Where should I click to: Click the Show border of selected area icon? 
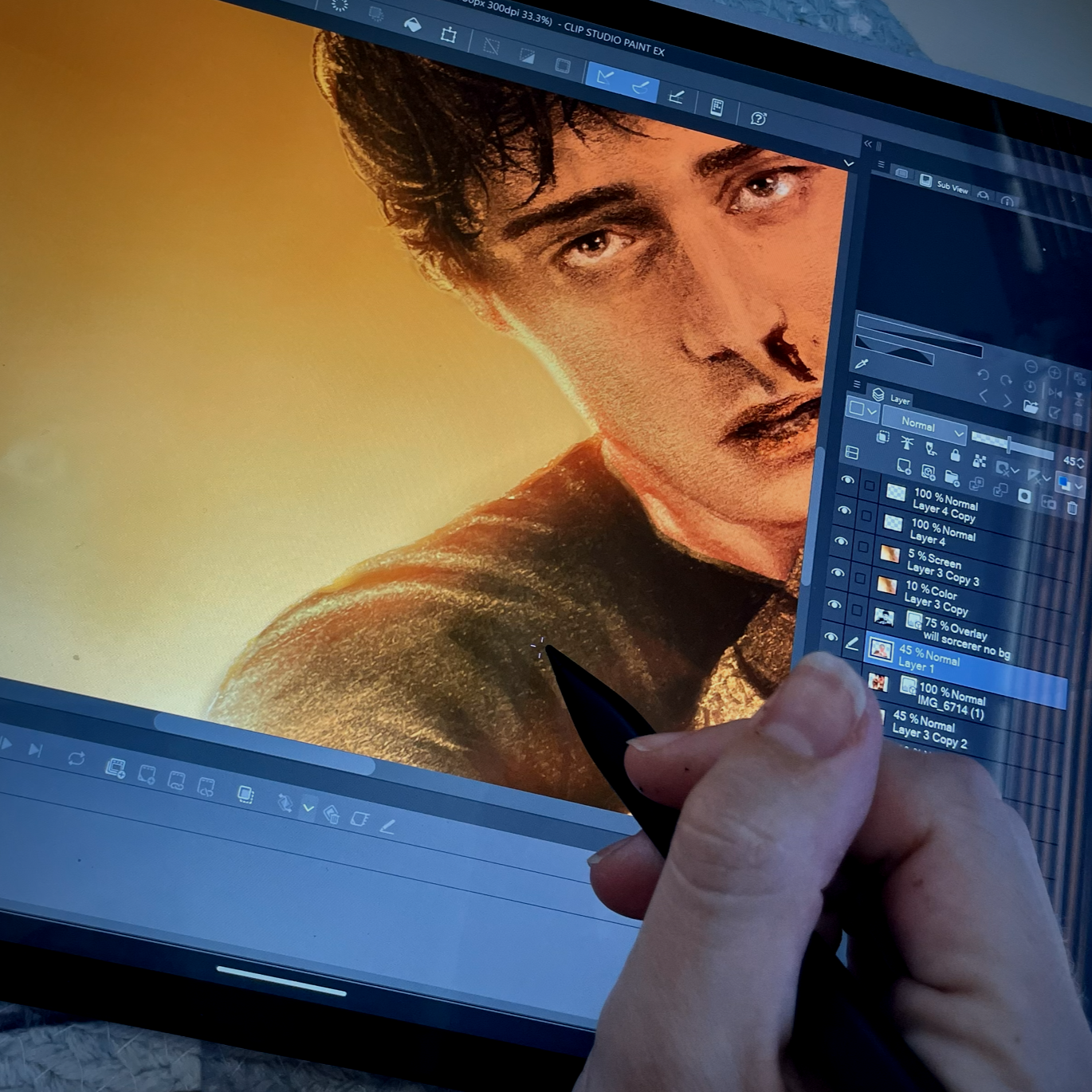click(563, 65)
